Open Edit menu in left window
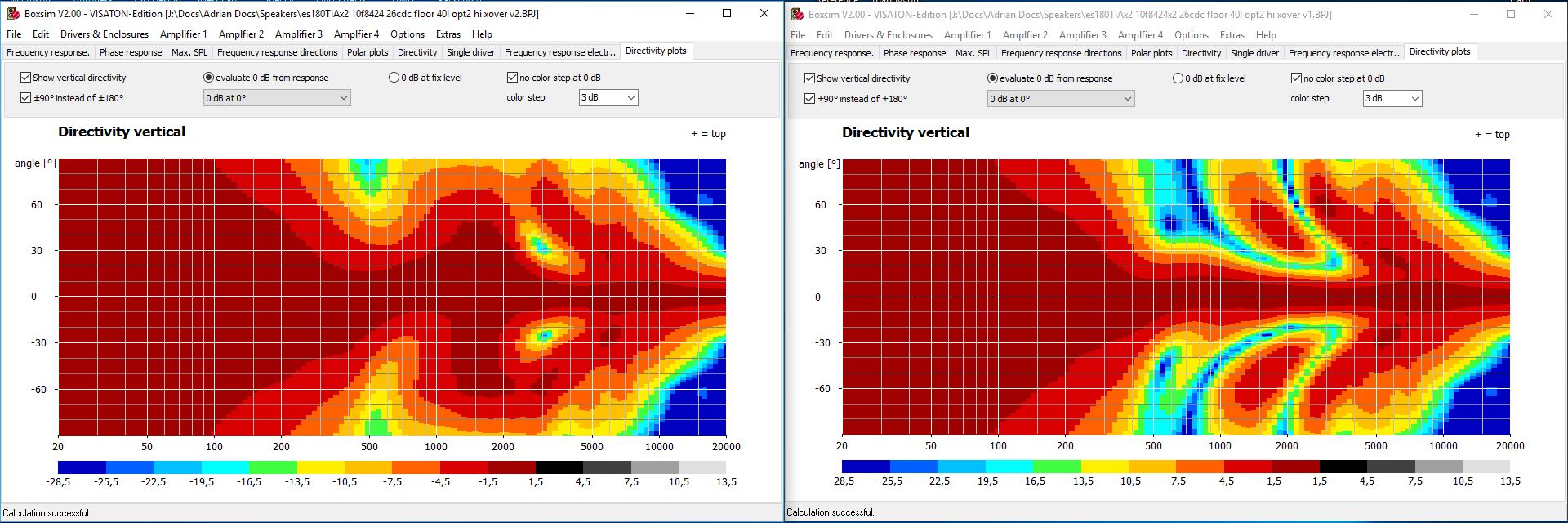 tap(41, 34)
